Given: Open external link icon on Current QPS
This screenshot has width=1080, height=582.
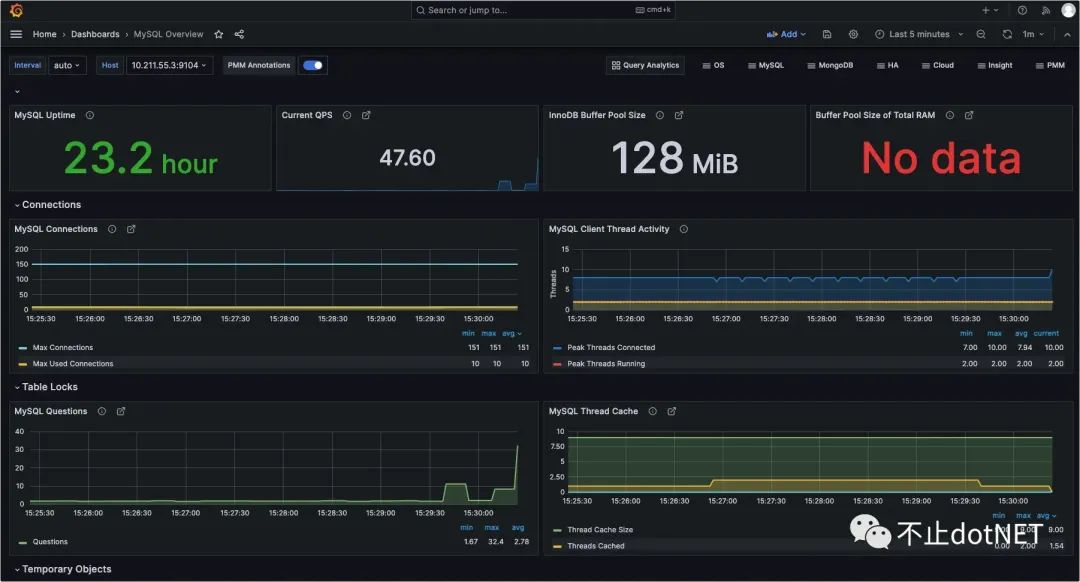Looking at the screenshot, I should point(366,115).
